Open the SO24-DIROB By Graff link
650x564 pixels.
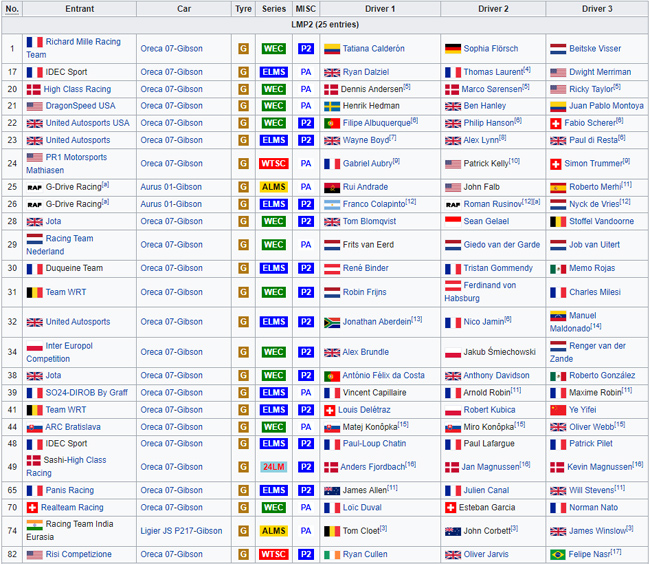(87, 393)
